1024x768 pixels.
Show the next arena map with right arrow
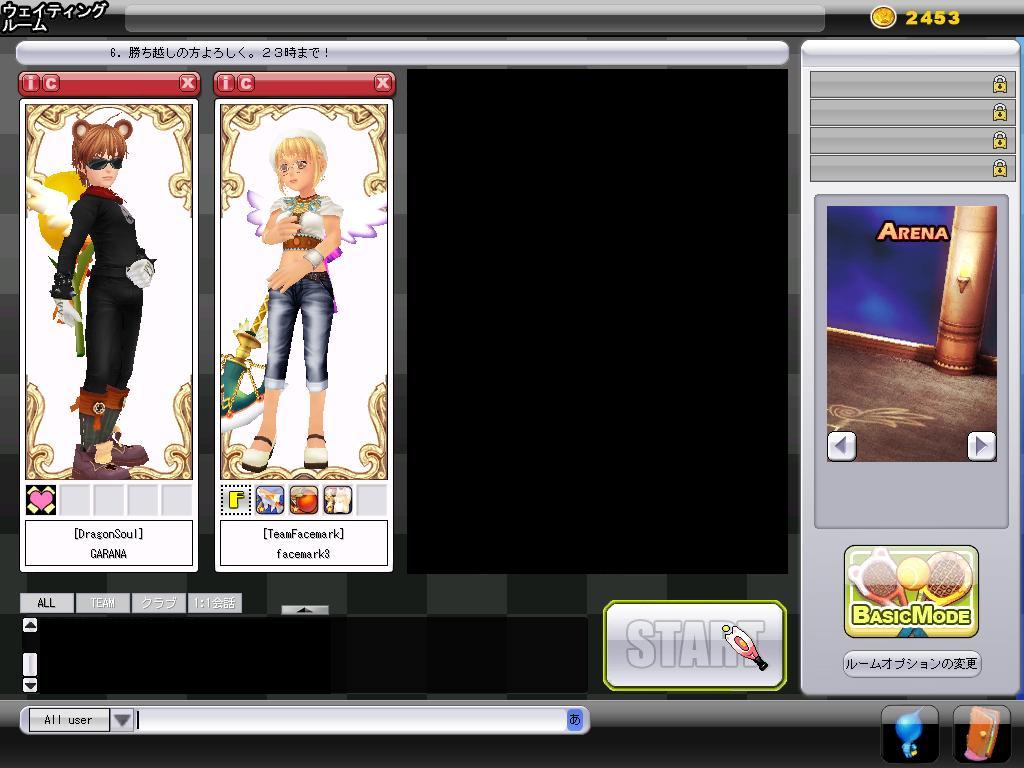(981, 446)
